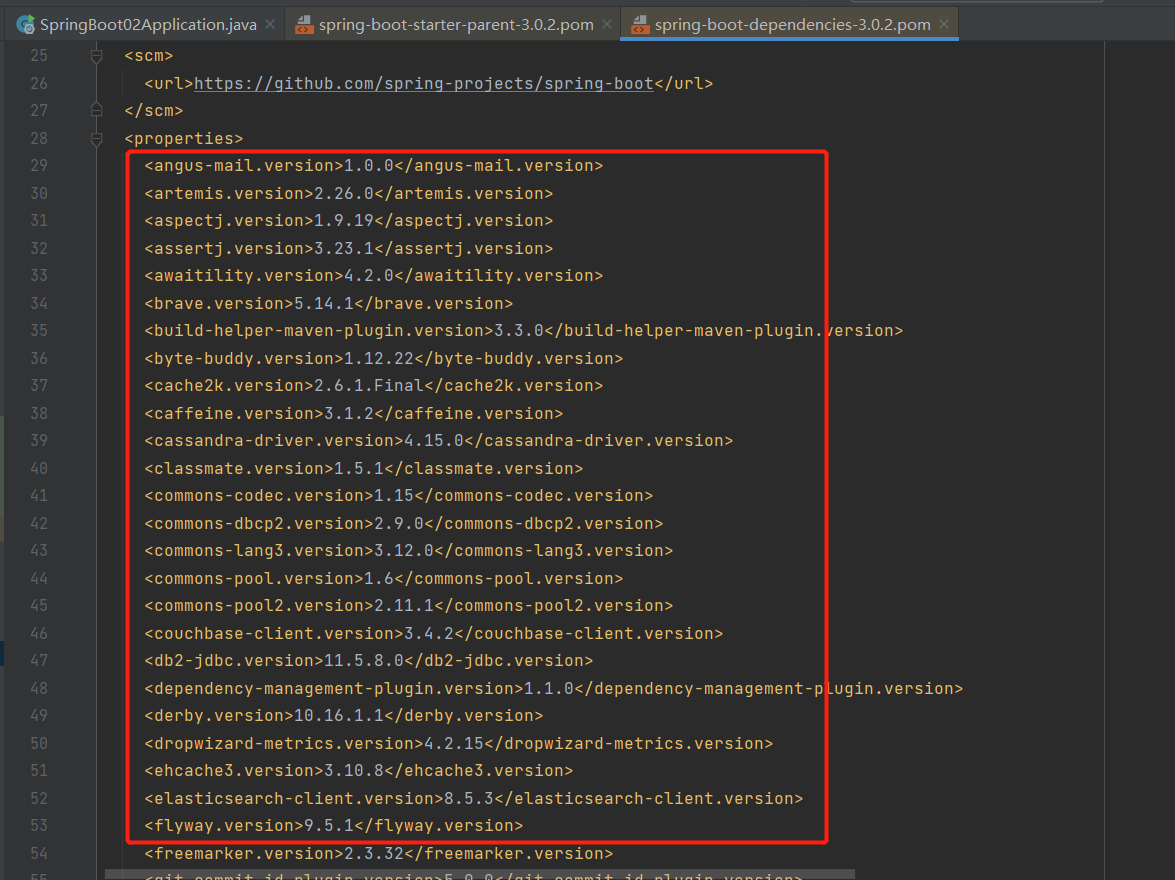The image size is (1175, 880).
Task: Click the dependency-management-plugin.version 1.1.0 line
Action: [554, 688]
